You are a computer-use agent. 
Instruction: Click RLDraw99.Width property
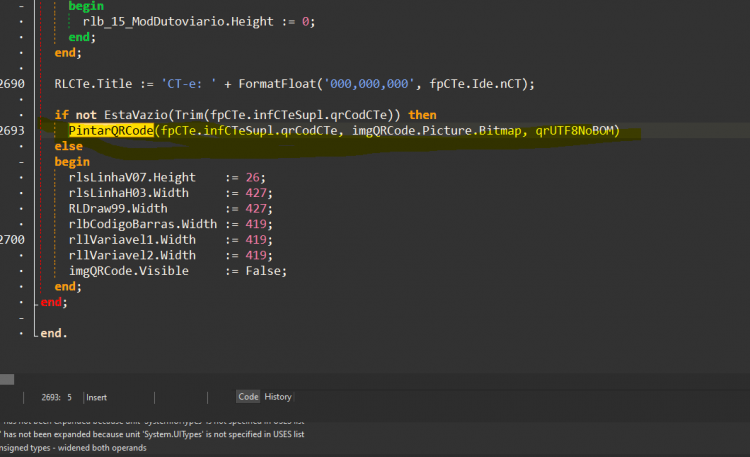coord(118,209)
